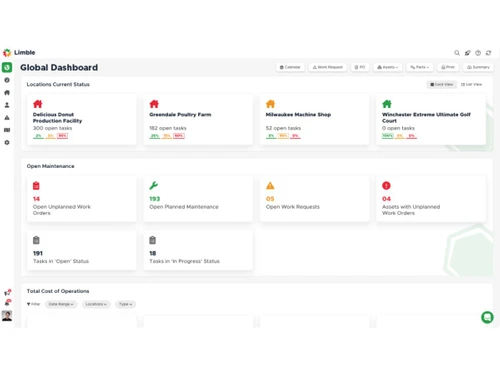Click the clipboard icon above 191 tasks
The width and height of the screenshot is (500, 375).
pos(36,240)
